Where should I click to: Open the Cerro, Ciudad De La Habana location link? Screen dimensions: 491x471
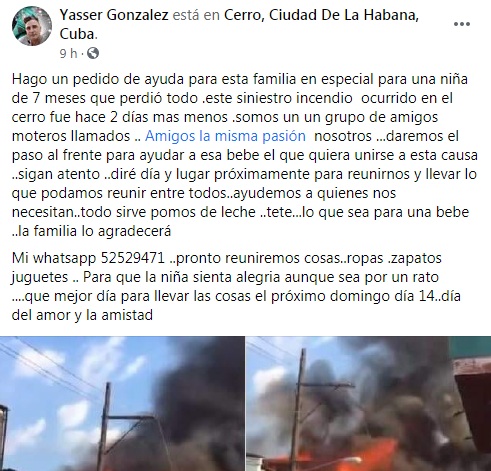[321, 15]
